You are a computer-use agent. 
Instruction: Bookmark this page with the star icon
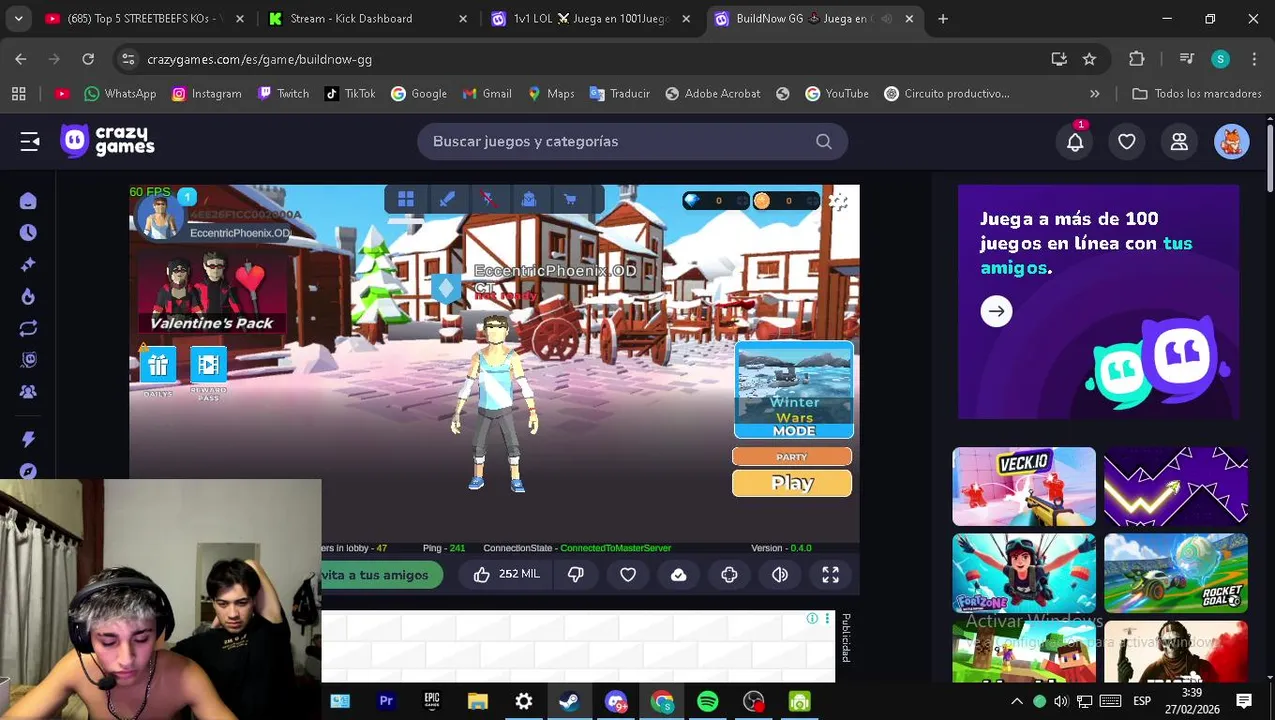pyautogui.click(x=1089, y=59)
